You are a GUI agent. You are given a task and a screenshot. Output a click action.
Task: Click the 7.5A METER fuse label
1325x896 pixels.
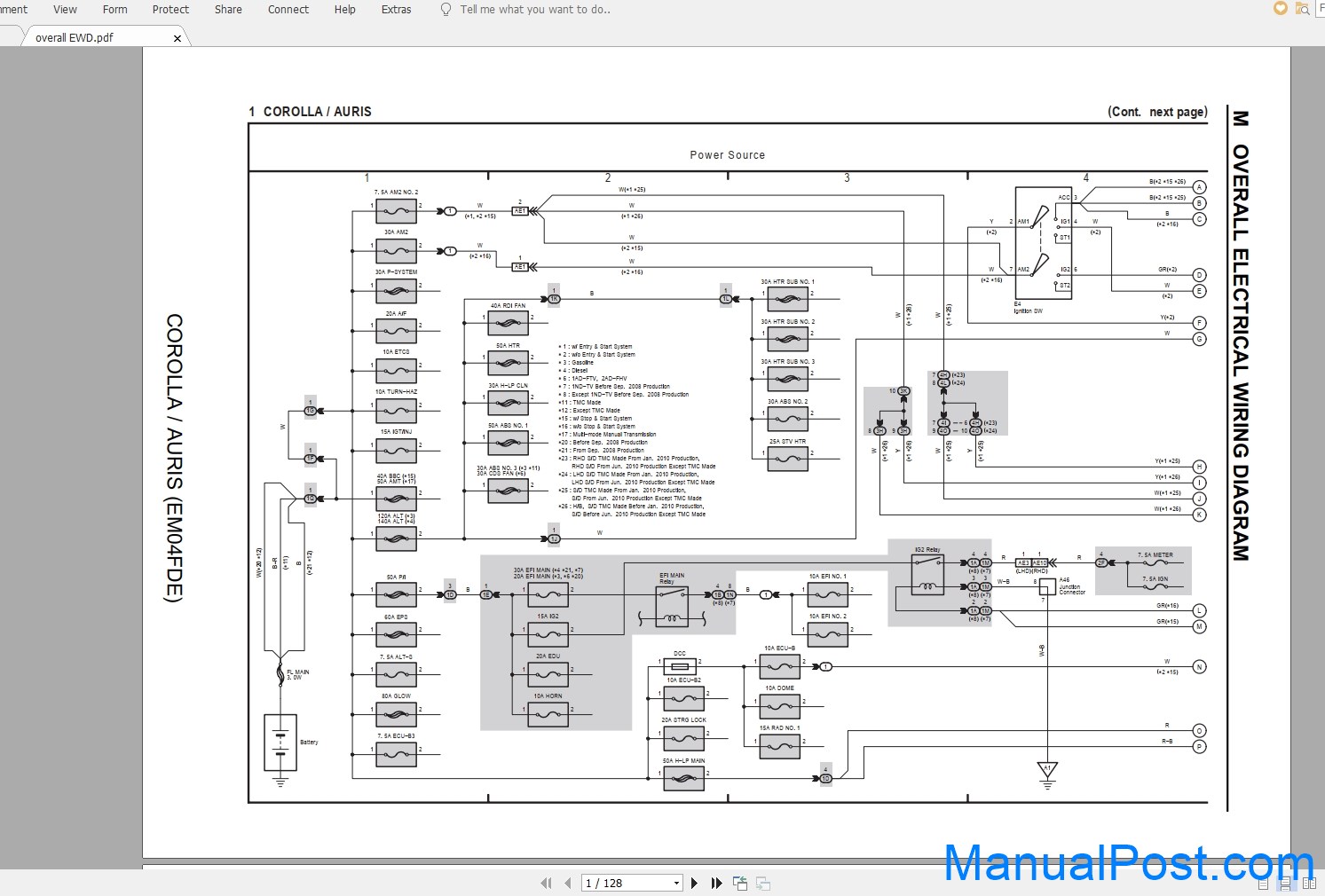click(x=1155, y=554)
